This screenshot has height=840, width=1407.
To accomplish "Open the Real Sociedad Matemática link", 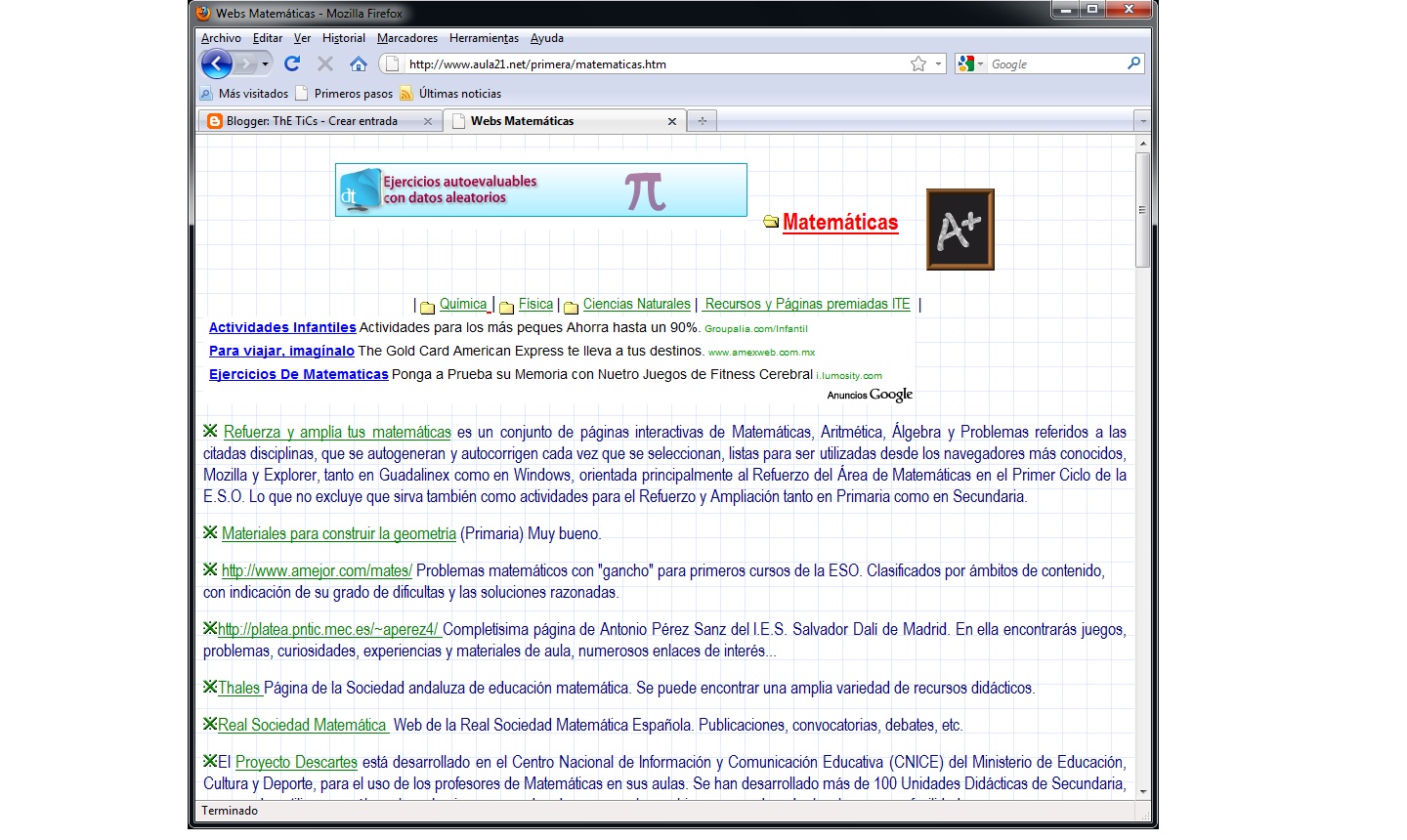I will pos(302,725).
